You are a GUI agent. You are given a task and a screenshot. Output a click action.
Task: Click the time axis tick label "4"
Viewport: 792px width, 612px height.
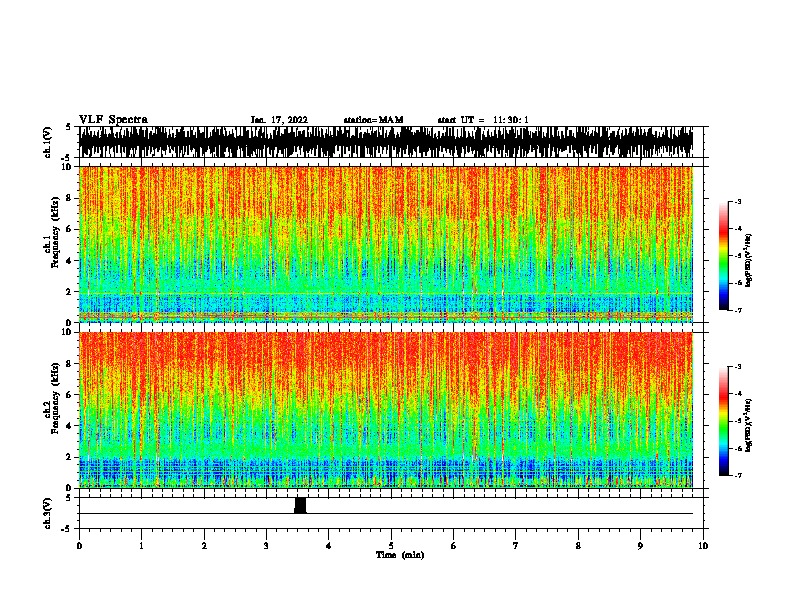click(329, 546)
